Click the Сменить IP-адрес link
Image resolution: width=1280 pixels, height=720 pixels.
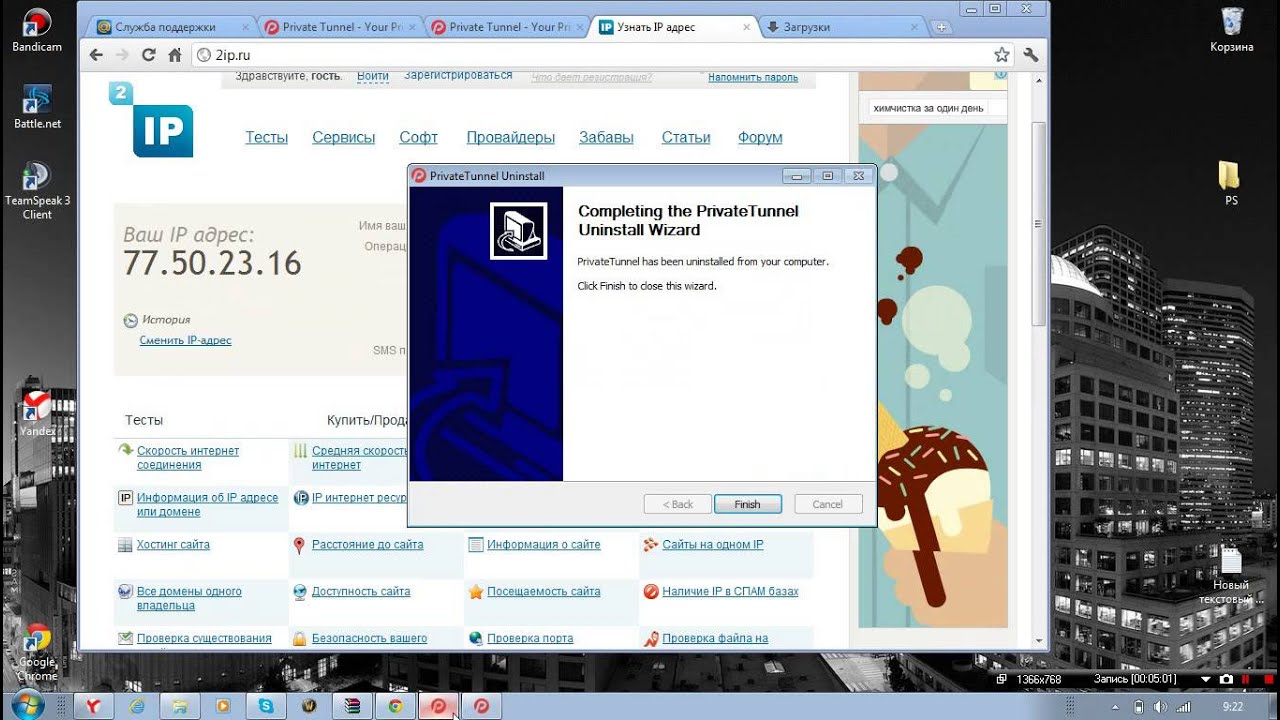point(186,341)
